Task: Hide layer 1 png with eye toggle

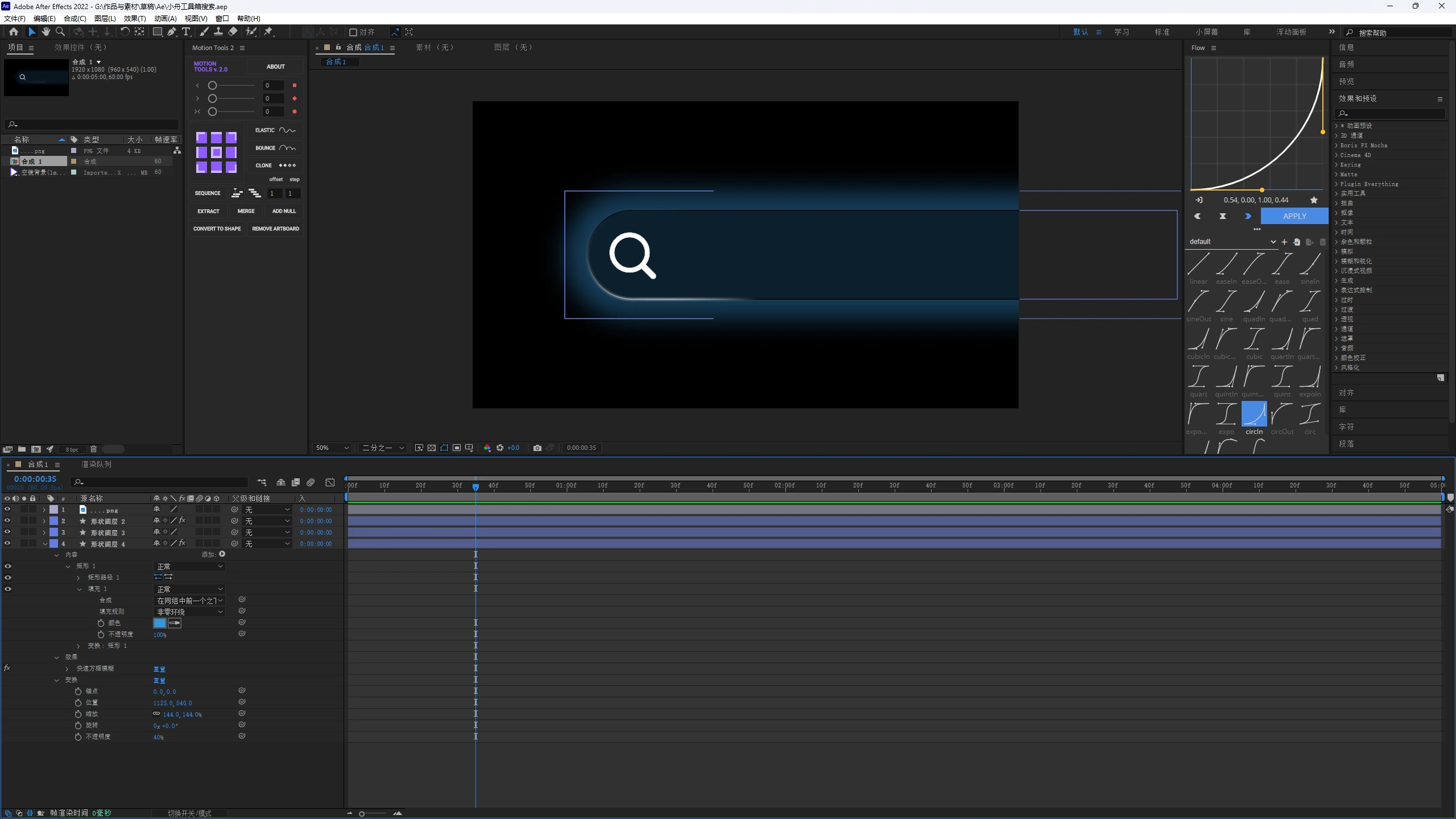Action: 7,510
